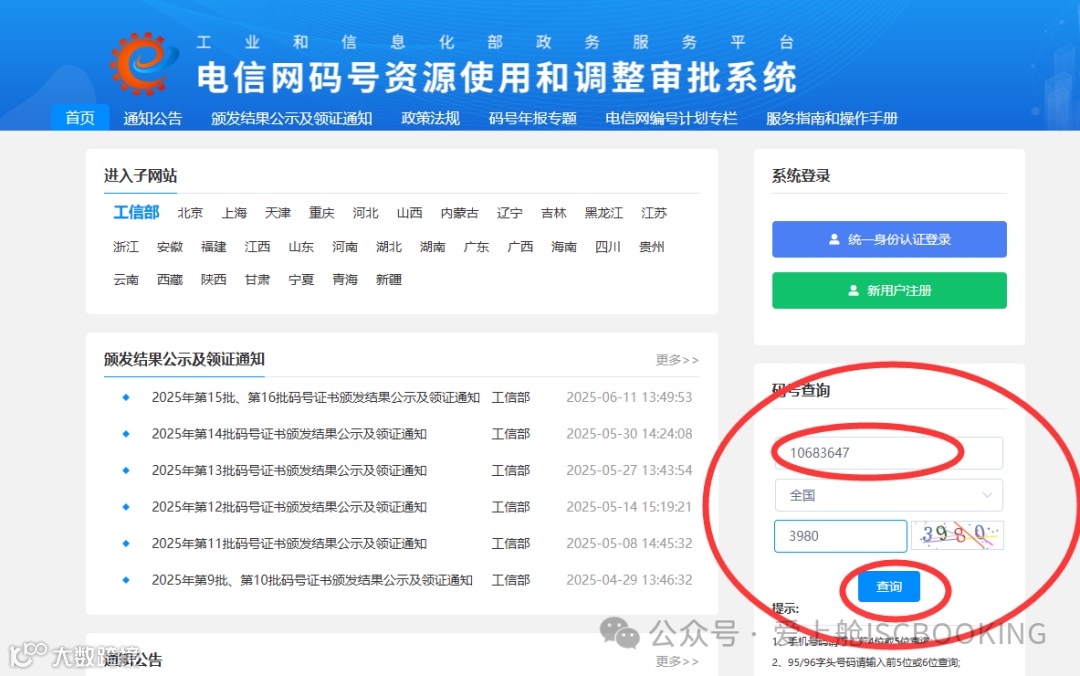
Task: Click the 统一身份认证登录 button
Action: click(x=889, y=239)
